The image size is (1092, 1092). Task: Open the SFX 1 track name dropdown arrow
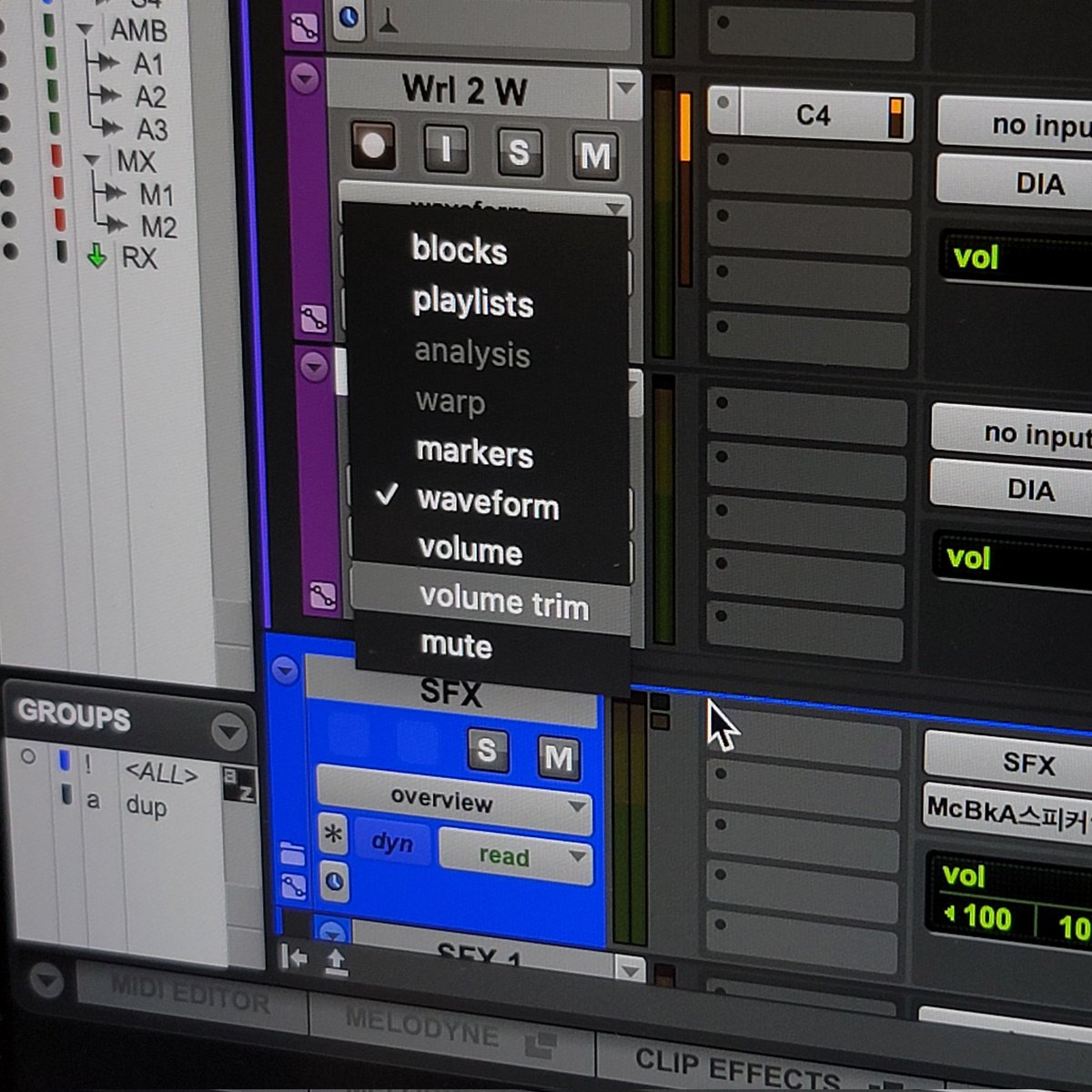pos(630,970)
